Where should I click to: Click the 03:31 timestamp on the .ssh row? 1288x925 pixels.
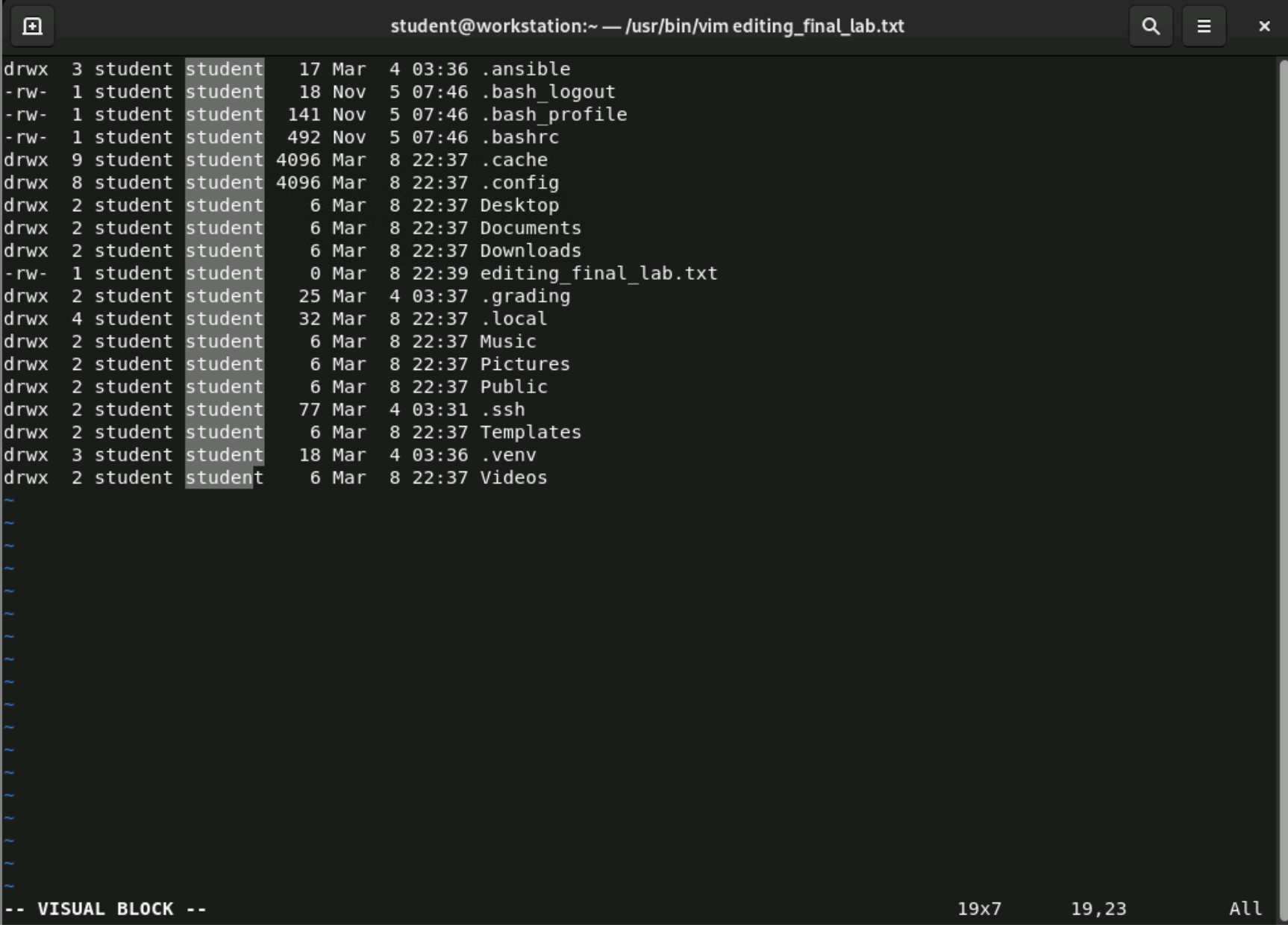pos(440,410)
